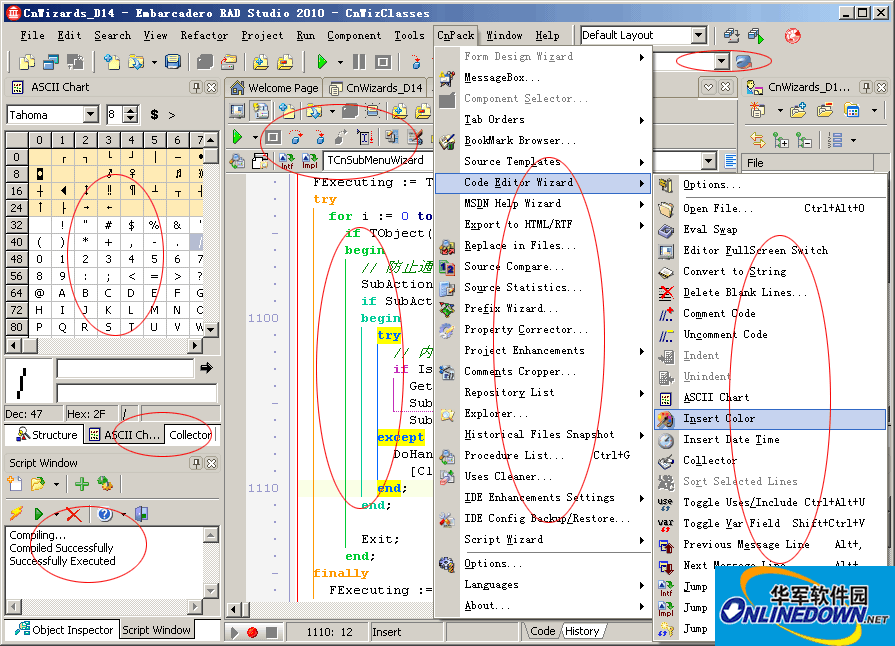Open the Refactor menu
This screenshot has width=895, height=646.
[204, 35]
